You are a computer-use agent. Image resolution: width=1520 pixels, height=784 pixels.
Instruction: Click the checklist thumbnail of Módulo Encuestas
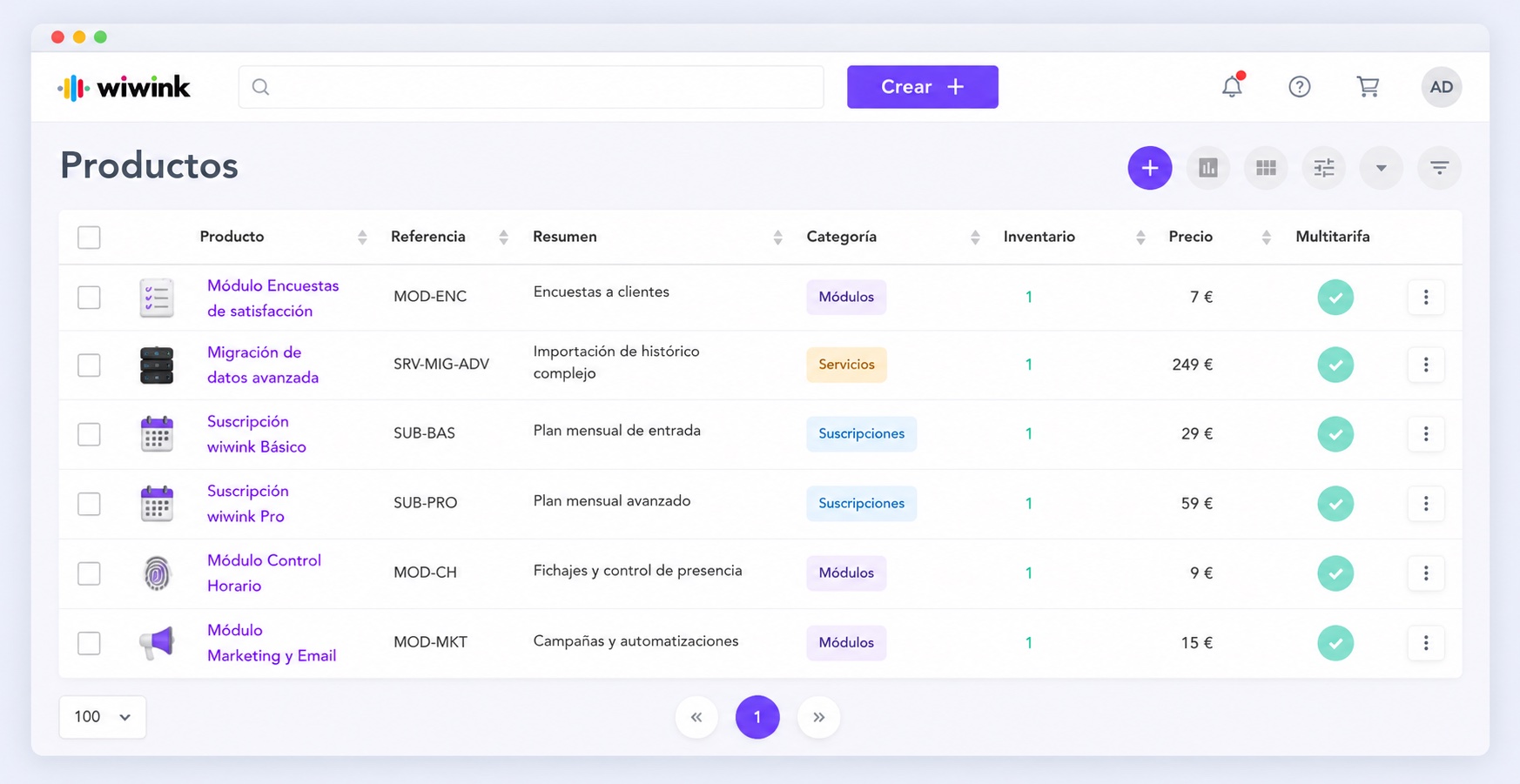157,298
